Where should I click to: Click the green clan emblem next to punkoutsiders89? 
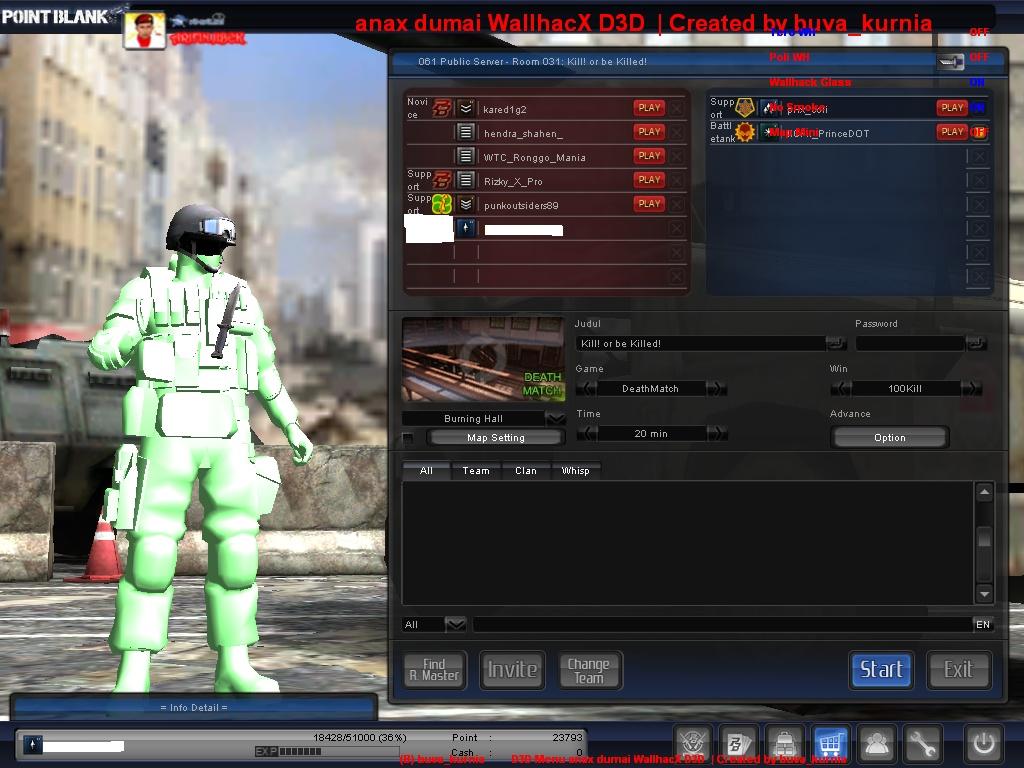click(443, 204)
